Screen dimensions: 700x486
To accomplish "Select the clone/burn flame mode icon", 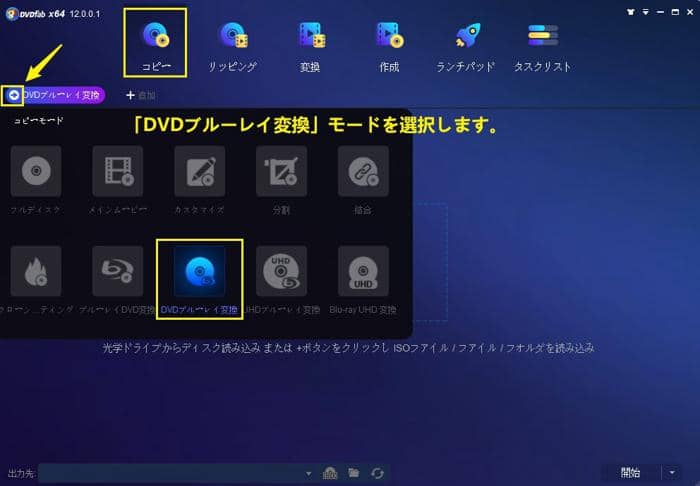I will (36, 271).
